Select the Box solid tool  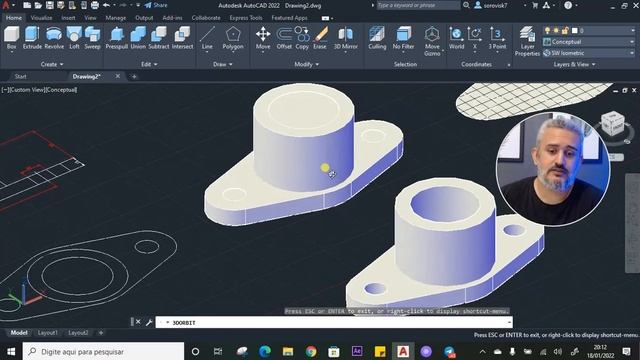[x=11, y=38]
